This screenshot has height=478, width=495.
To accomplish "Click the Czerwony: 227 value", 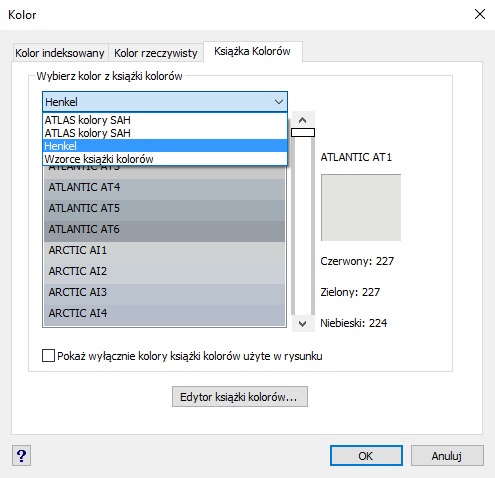I will click(x=357, y=261).
